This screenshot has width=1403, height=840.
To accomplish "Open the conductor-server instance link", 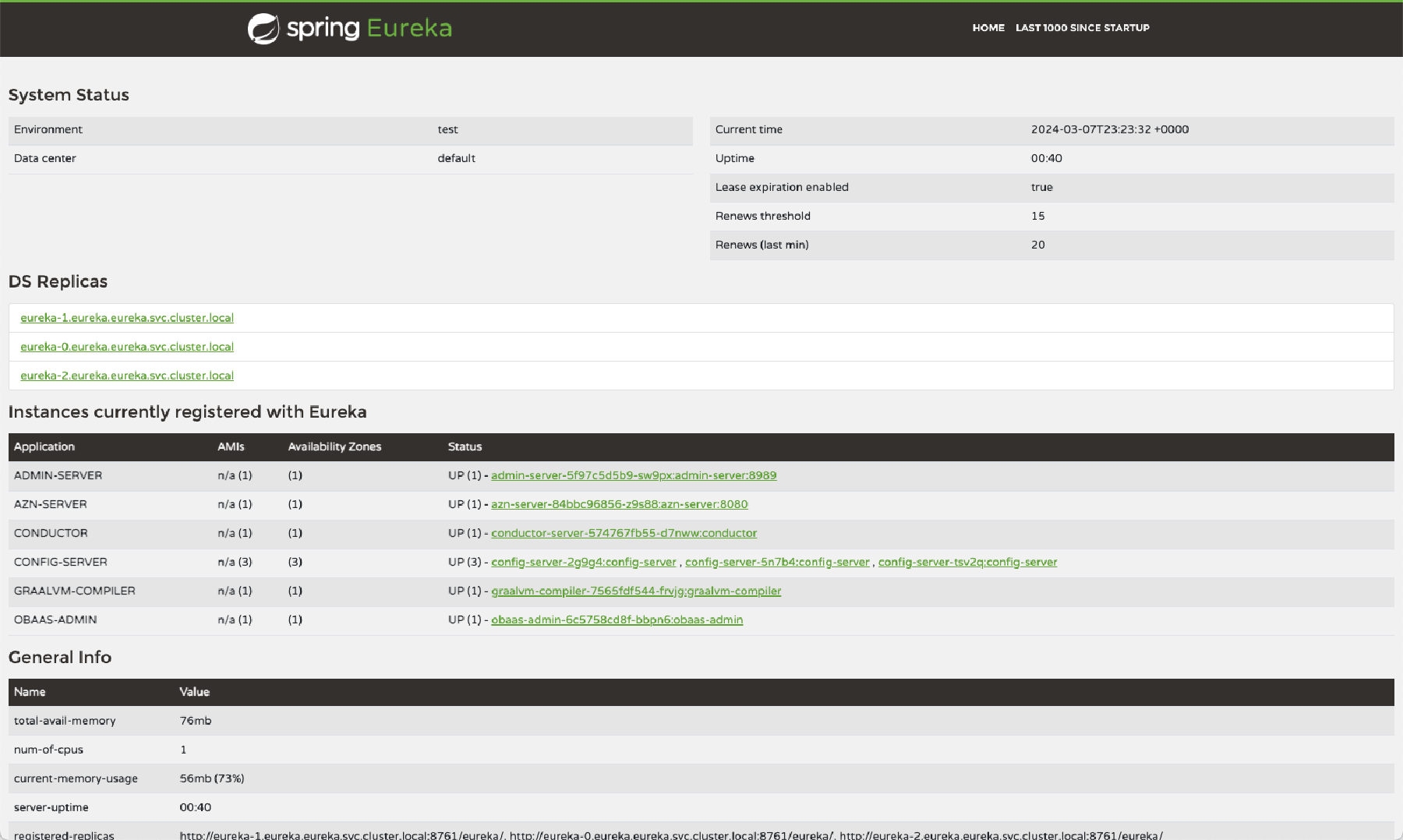I will click(x=623, y=533).
